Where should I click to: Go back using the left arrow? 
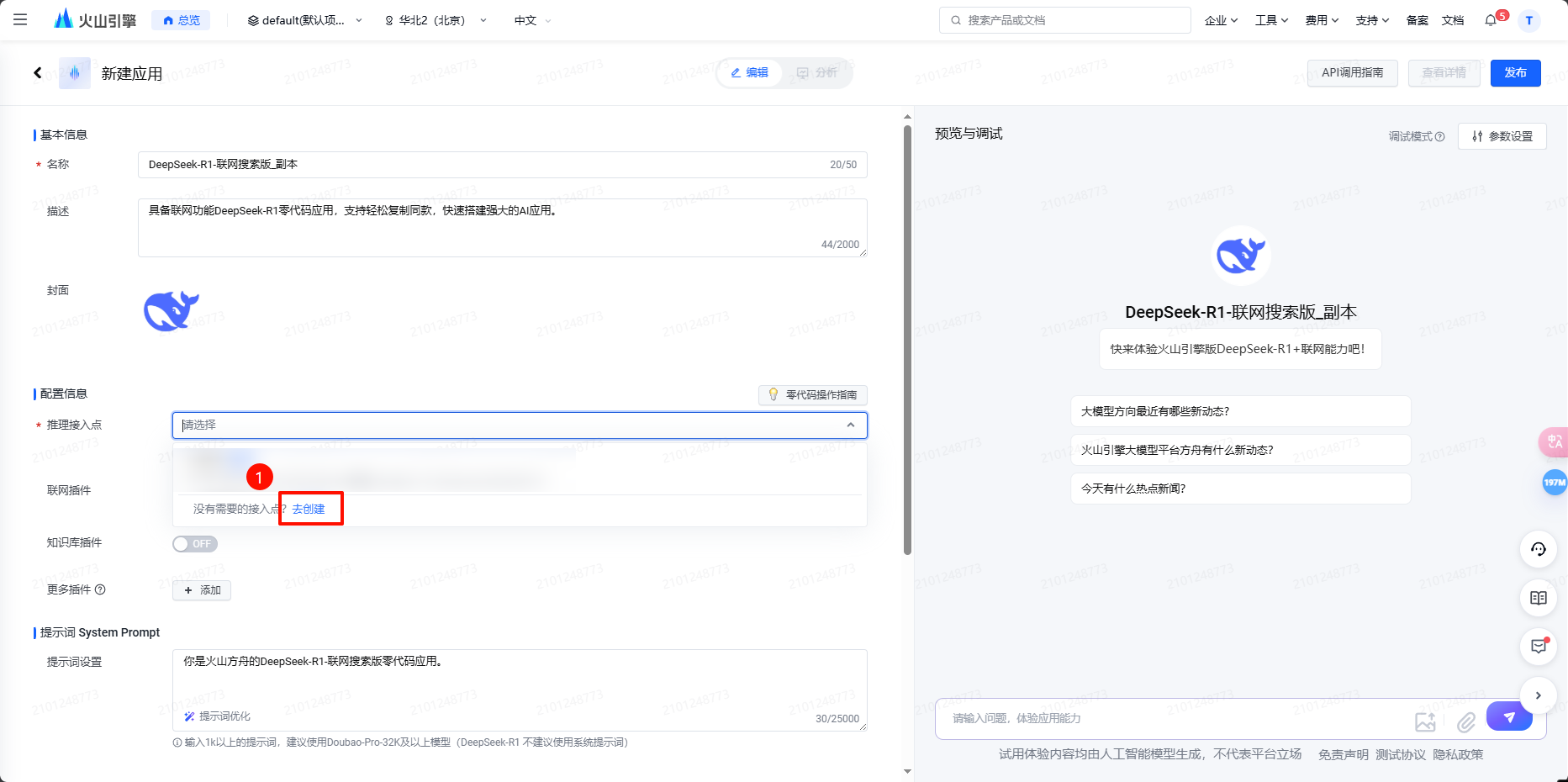[x=38, y=73]
